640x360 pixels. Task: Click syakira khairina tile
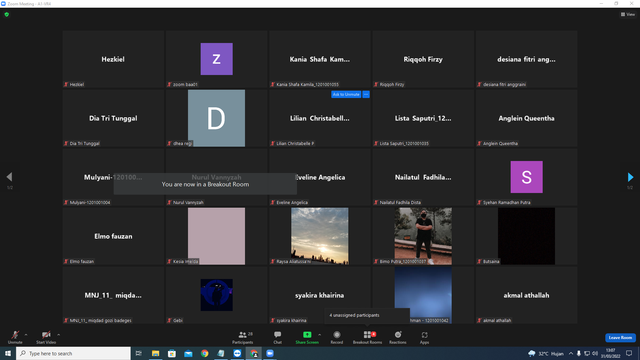pyautogui.click(x=320, y=295)
